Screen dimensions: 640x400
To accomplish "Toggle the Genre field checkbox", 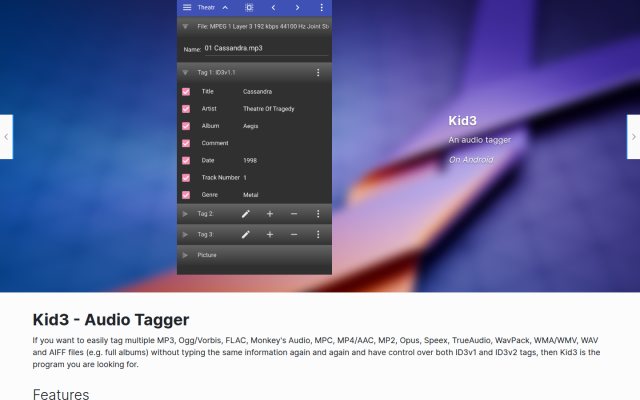I will [x=186, y=195].
